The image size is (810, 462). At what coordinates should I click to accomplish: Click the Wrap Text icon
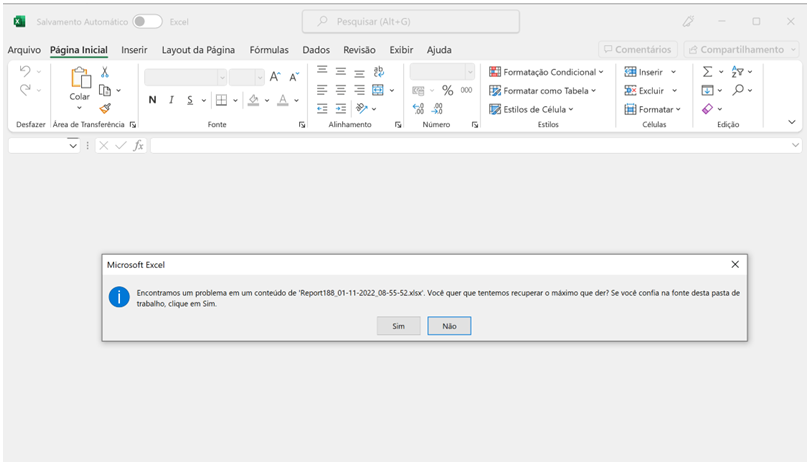(x=379, y=71)
